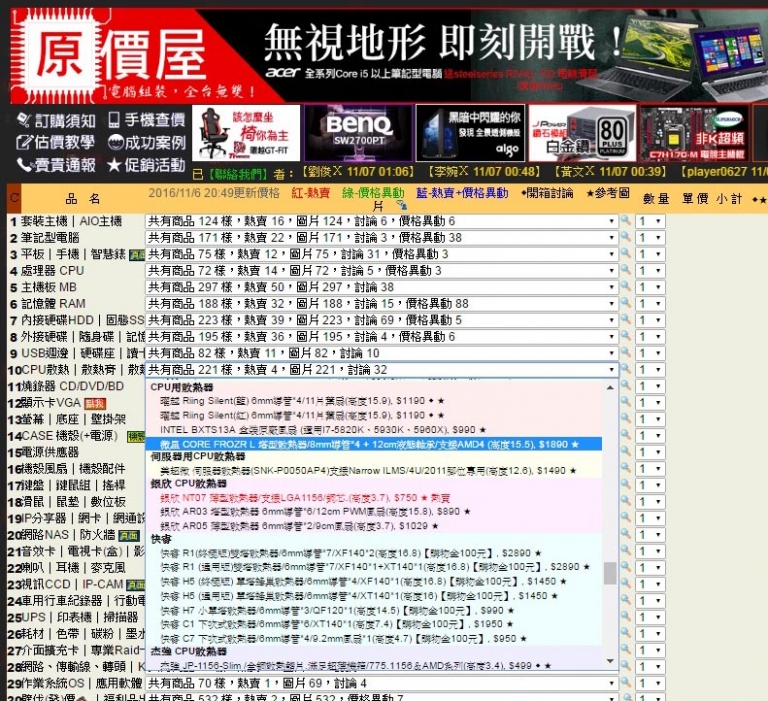This screenshot has height=701, width=768.
Task: Click magnifier icon for 燒錄器 row
Action: [x=625, y=386]
